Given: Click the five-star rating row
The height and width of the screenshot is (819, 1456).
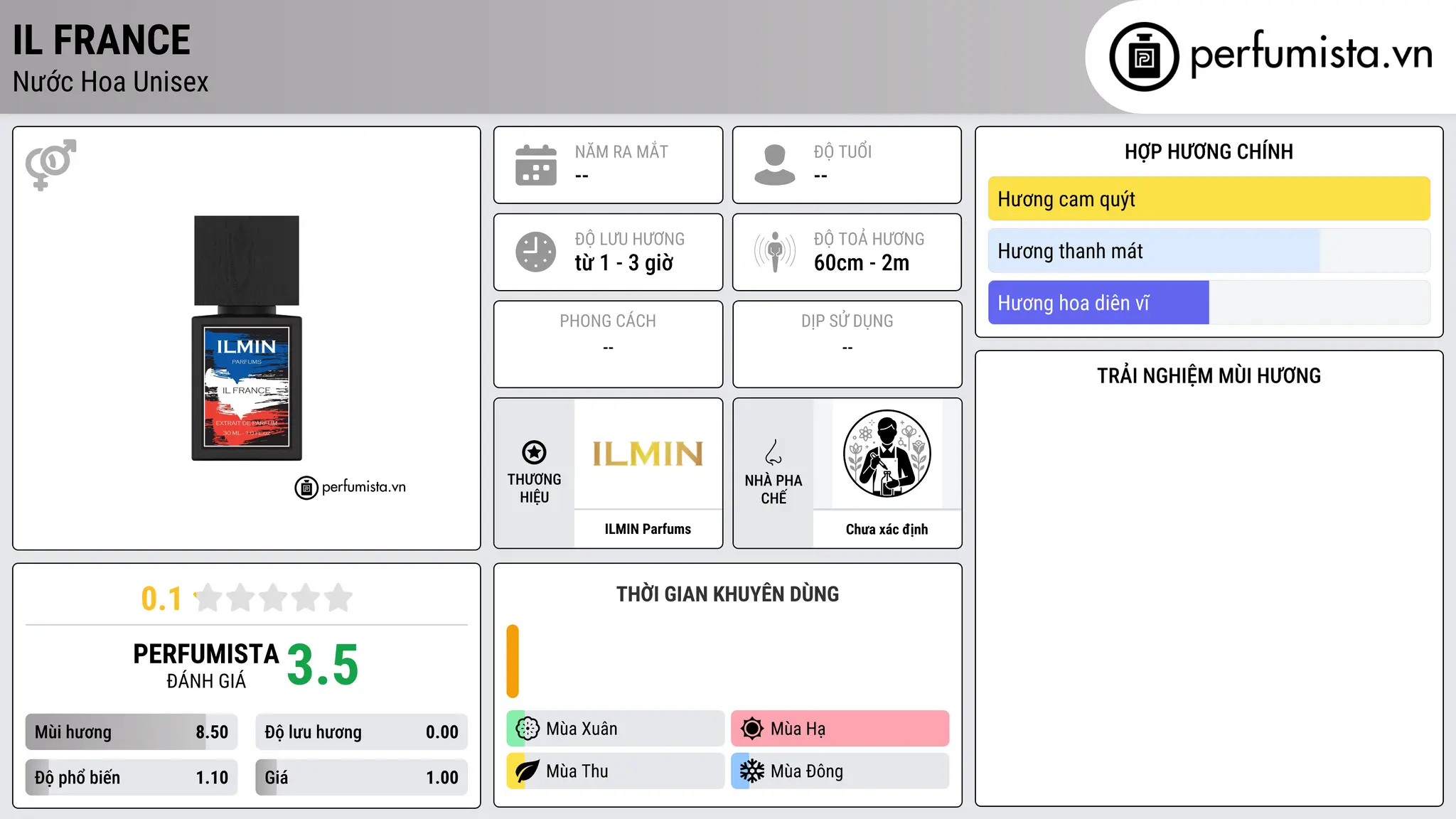Looking at the screenshot, I should [274, 598].
